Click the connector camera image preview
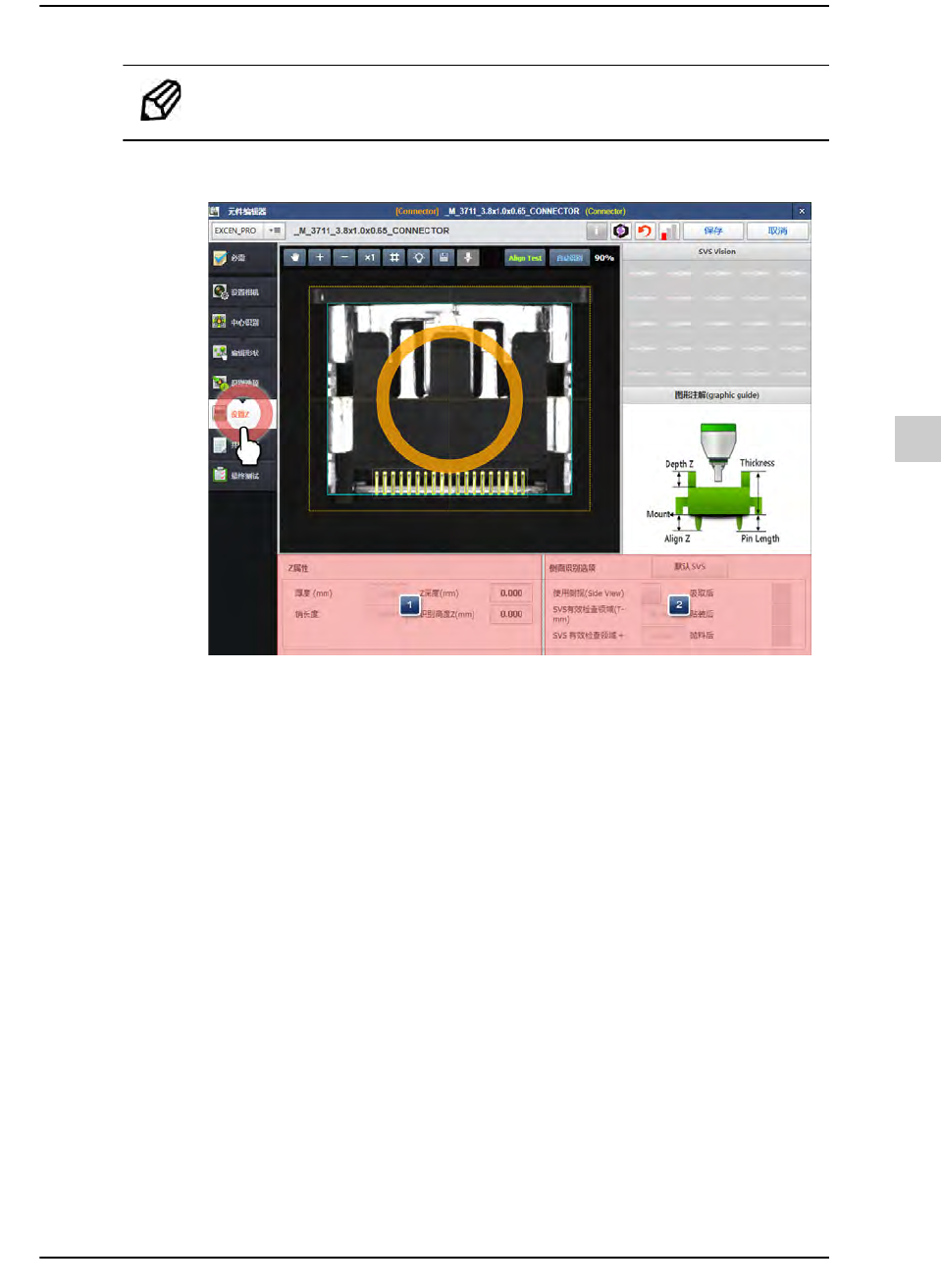Image resolution: width=941 pixels, height=1288 pixels. pos(449,398)
